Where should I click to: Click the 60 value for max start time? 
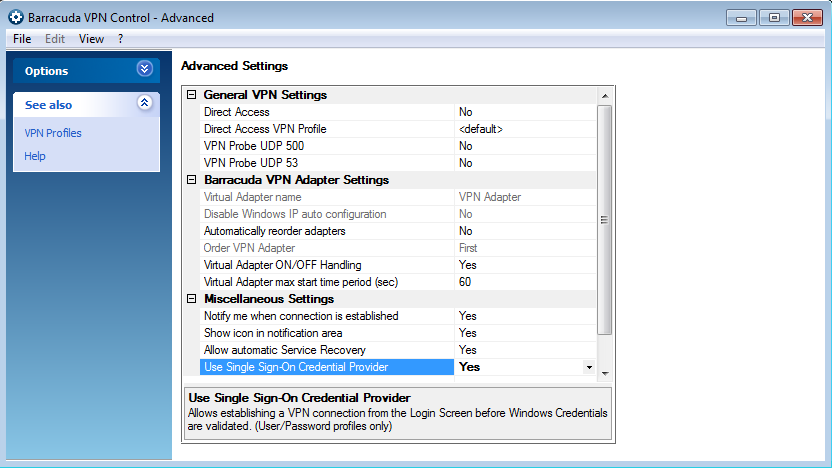point(465,282)
